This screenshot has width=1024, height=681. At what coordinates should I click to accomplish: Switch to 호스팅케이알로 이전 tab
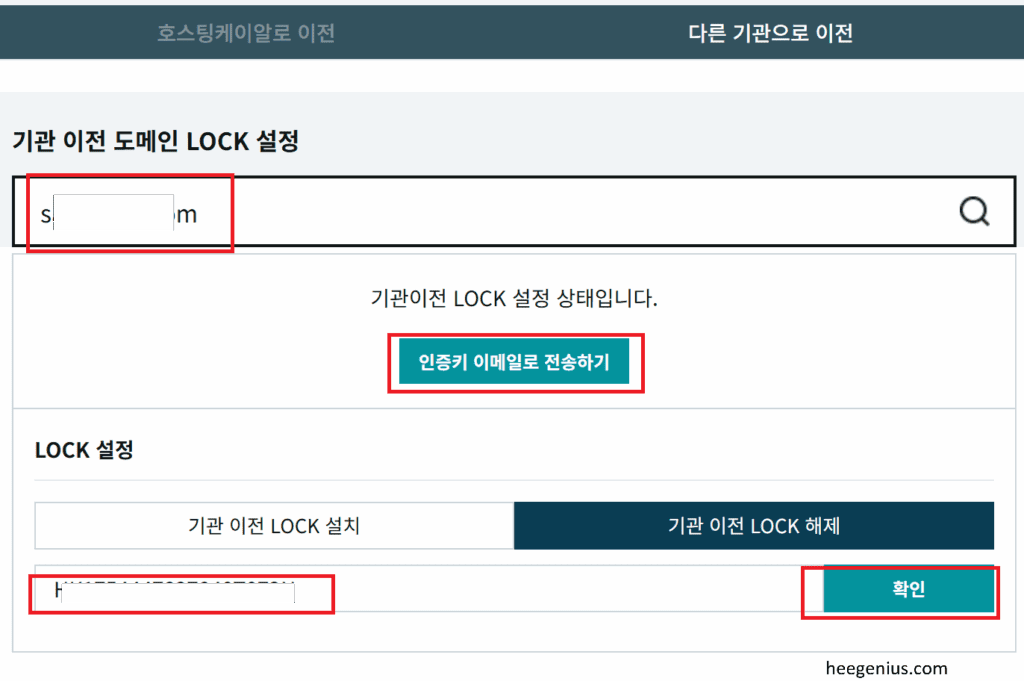tap(246, 33)
